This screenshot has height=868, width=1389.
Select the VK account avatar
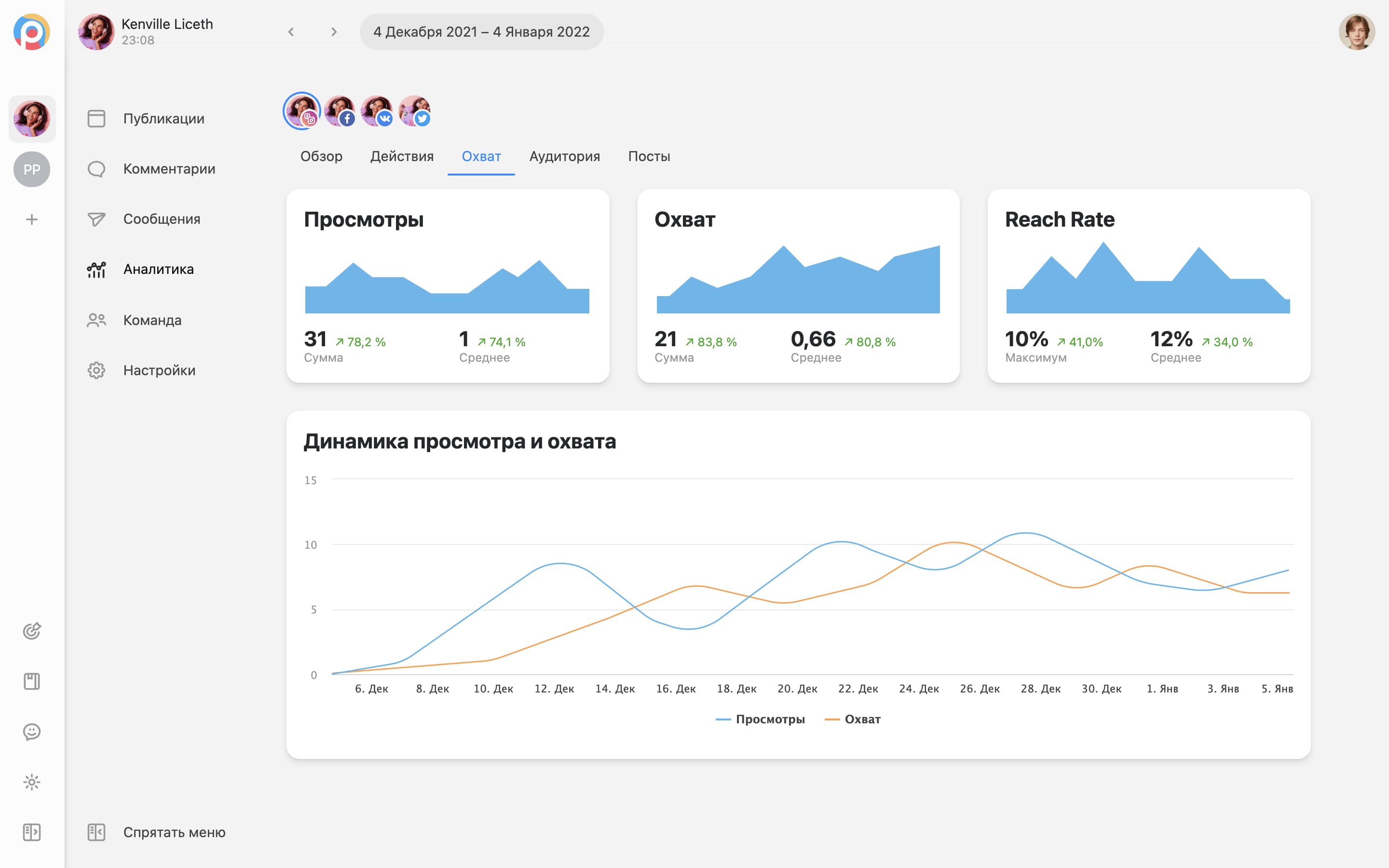pos(377,111)
